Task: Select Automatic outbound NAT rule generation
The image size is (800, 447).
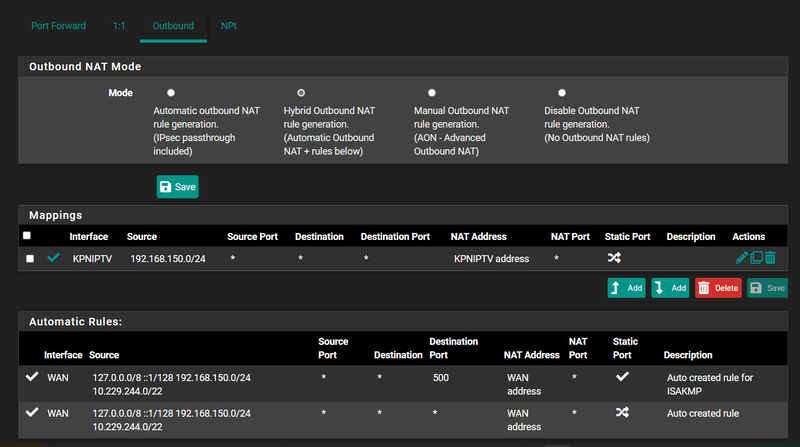Action: click(171, 93)
